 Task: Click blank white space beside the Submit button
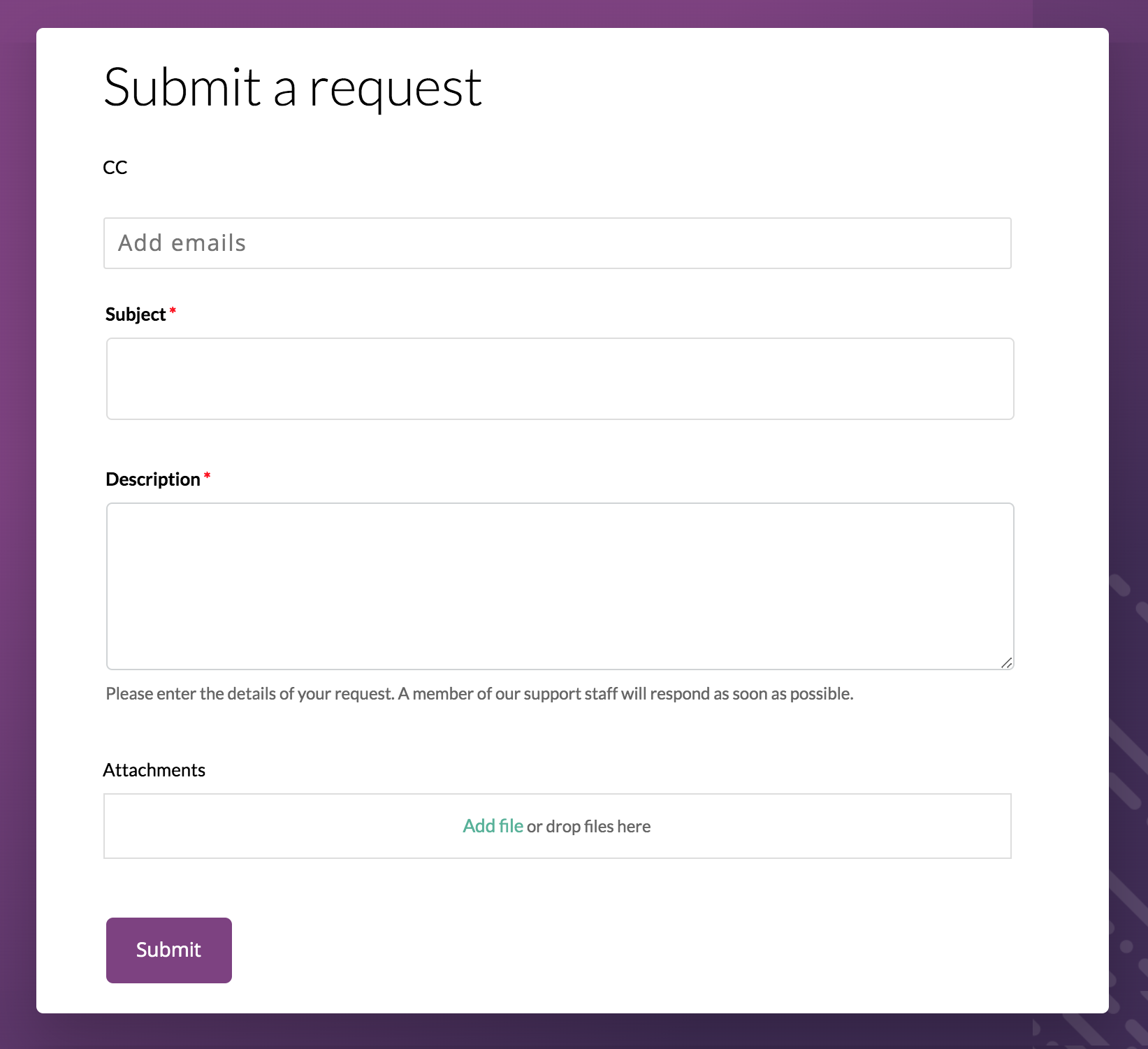coord(629,950)
